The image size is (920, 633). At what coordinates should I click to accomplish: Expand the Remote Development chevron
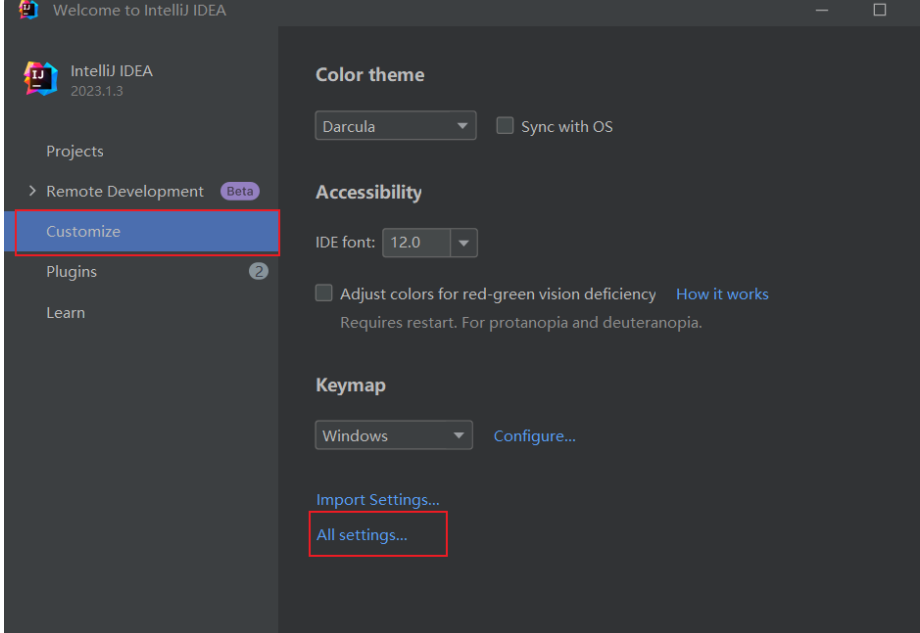tap(32, 191)
